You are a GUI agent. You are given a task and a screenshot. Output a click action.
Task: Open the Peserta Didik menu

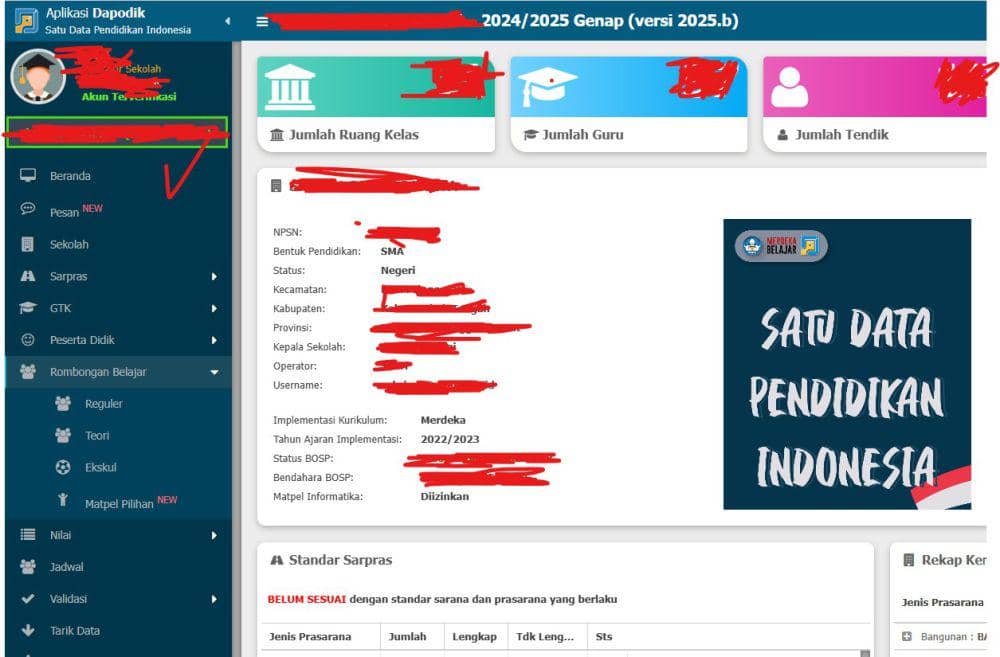(x=82, y=340)
